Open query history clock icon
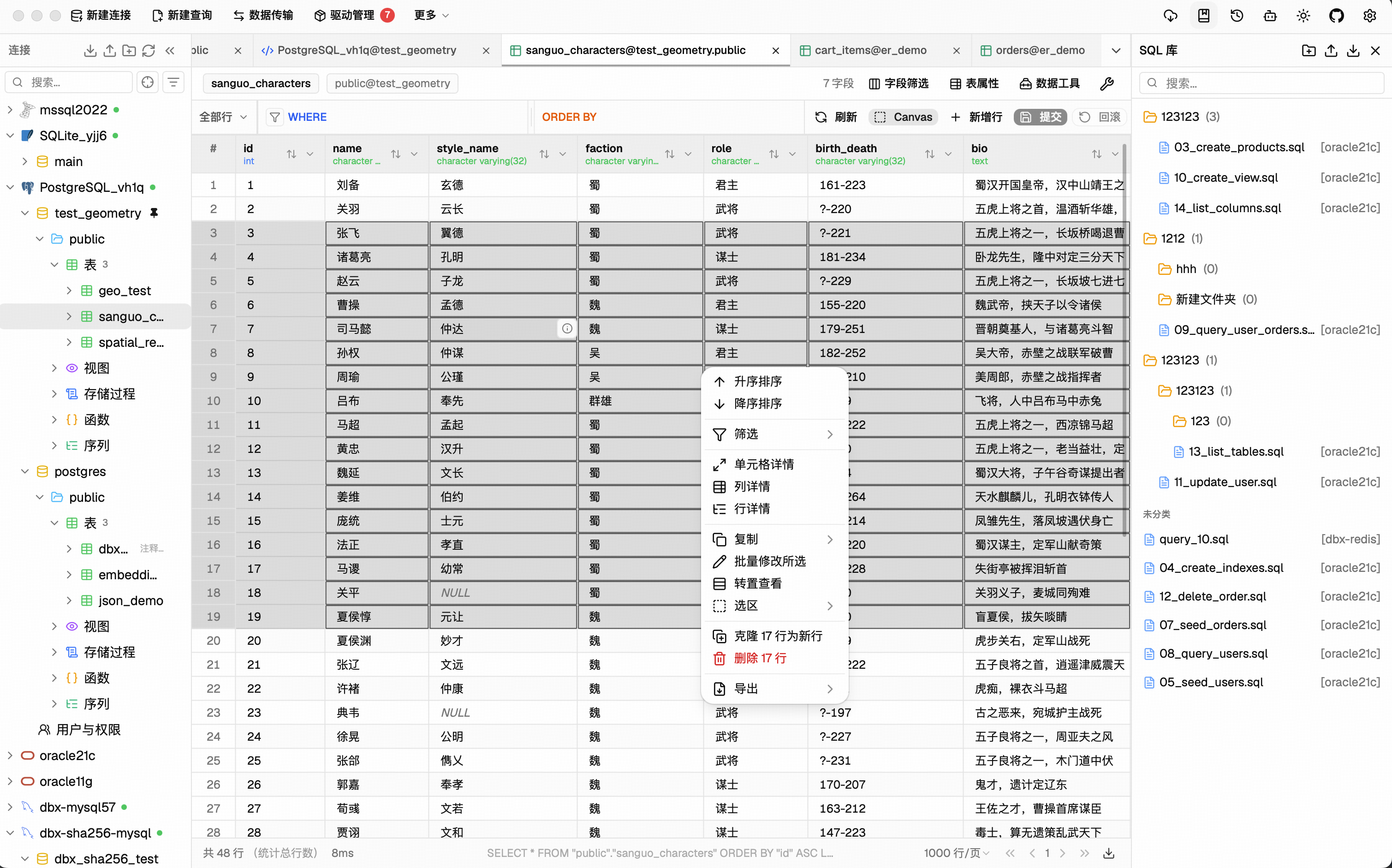 [1237, 16]
